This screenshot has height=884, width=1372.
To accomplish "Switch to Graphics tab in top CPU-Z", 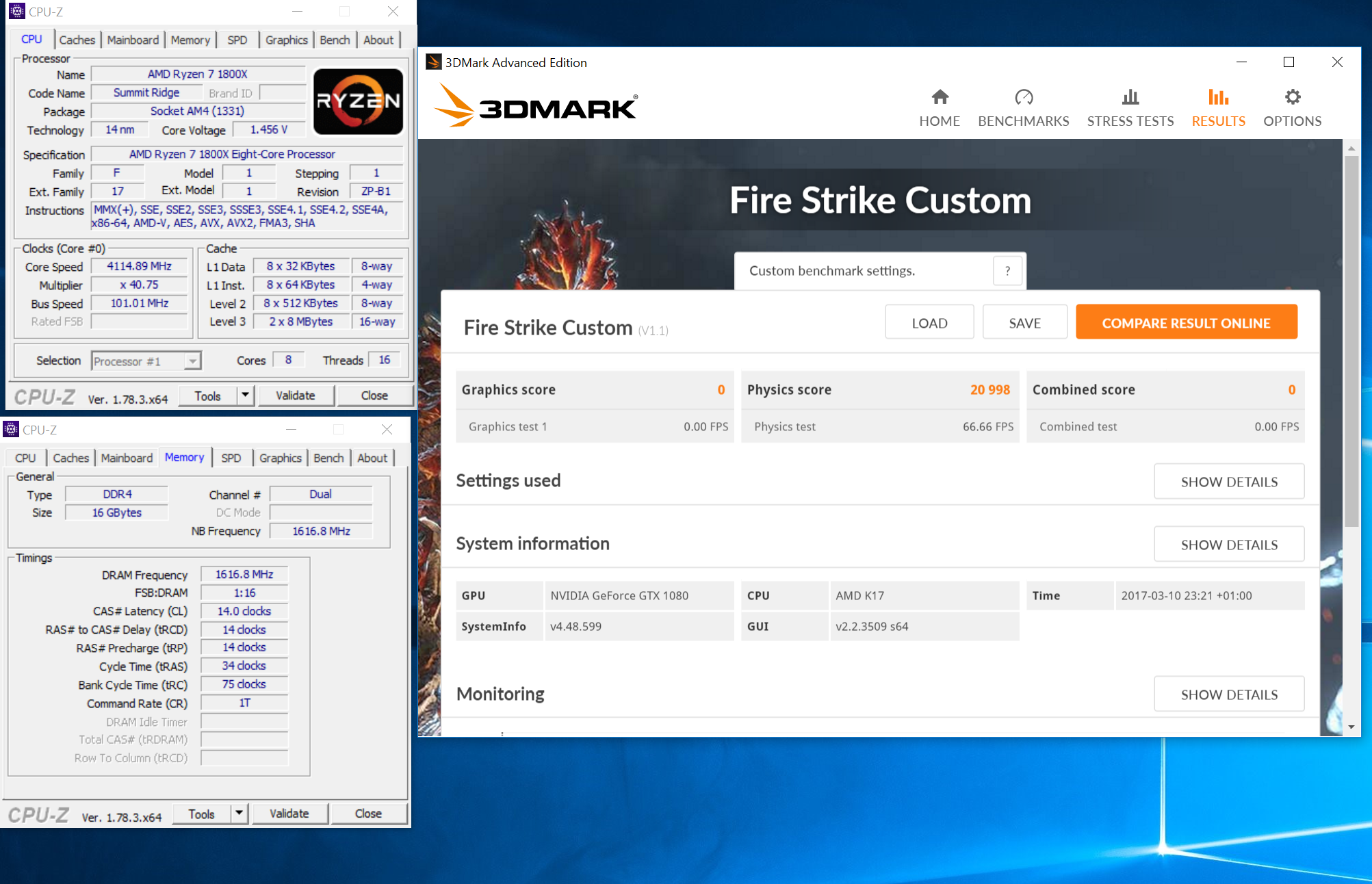I will click(x=286, y=40).
